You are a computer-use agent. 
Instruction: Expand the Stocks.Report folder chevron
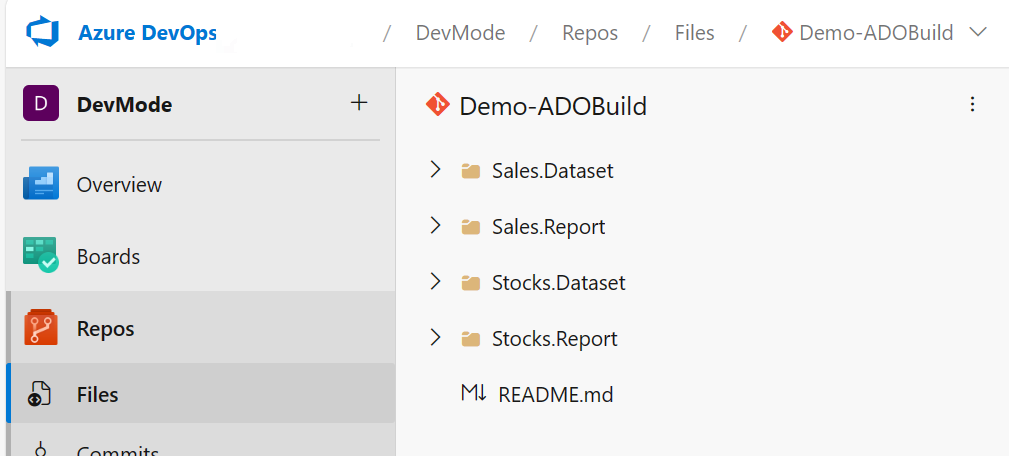pos(435,338)
